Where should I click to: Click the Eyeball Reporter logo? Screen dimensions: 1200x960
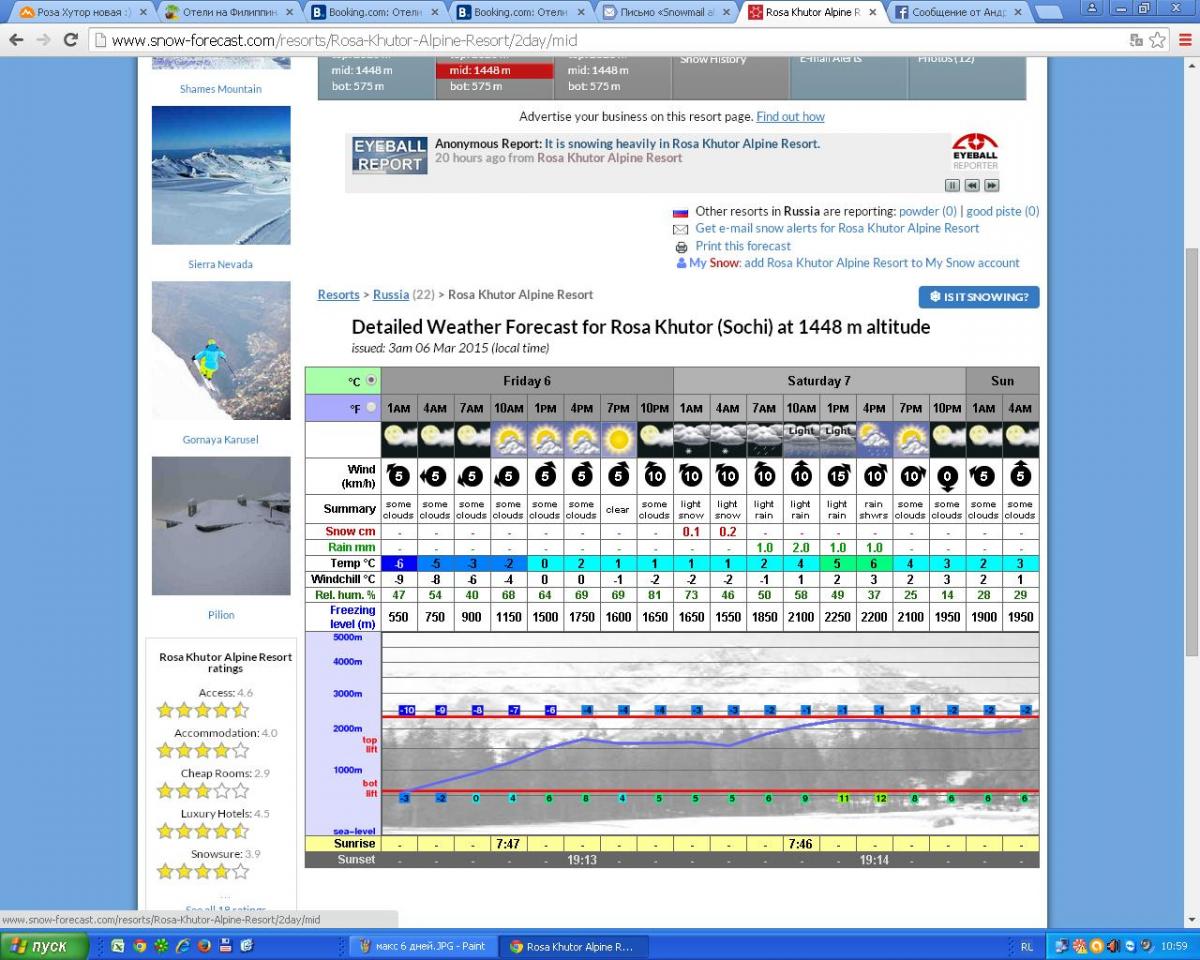coord(975,152)
